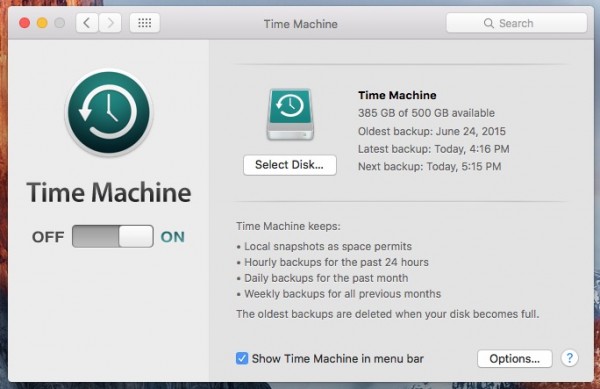Click 'Oldest backup: June 24, 2015'
The height and width of the screenshot is (389, 600).
point(432,131)
